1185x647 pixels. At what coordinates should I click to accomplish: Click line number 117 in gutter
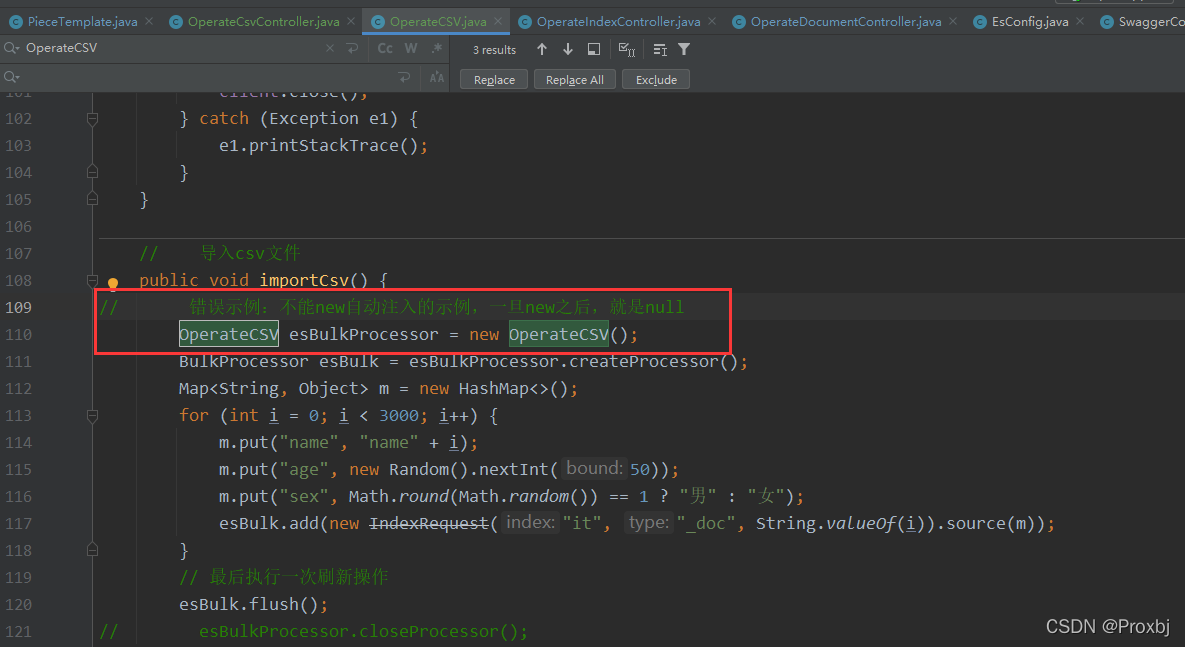18,524
